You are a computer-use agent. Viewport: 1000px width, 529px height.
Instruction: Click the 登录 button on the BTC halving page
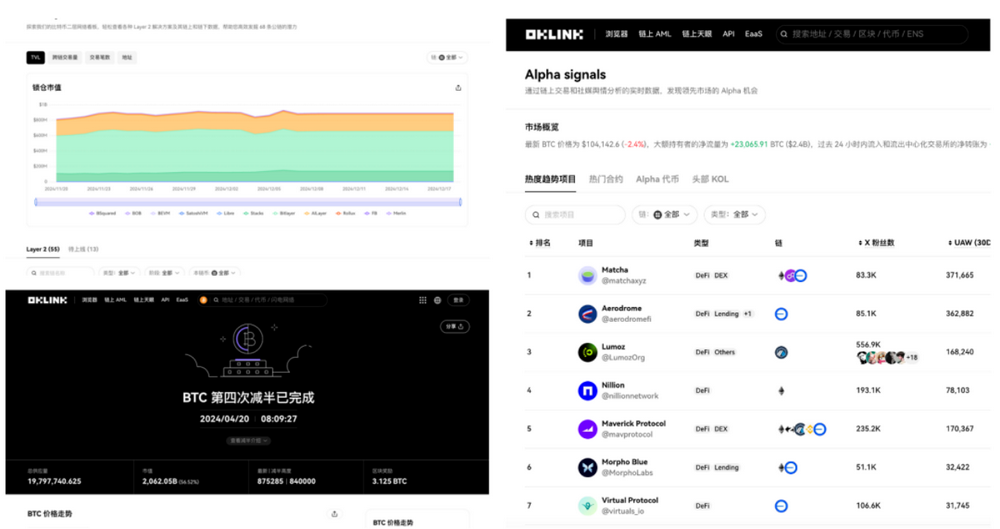(x=458, y=300)
